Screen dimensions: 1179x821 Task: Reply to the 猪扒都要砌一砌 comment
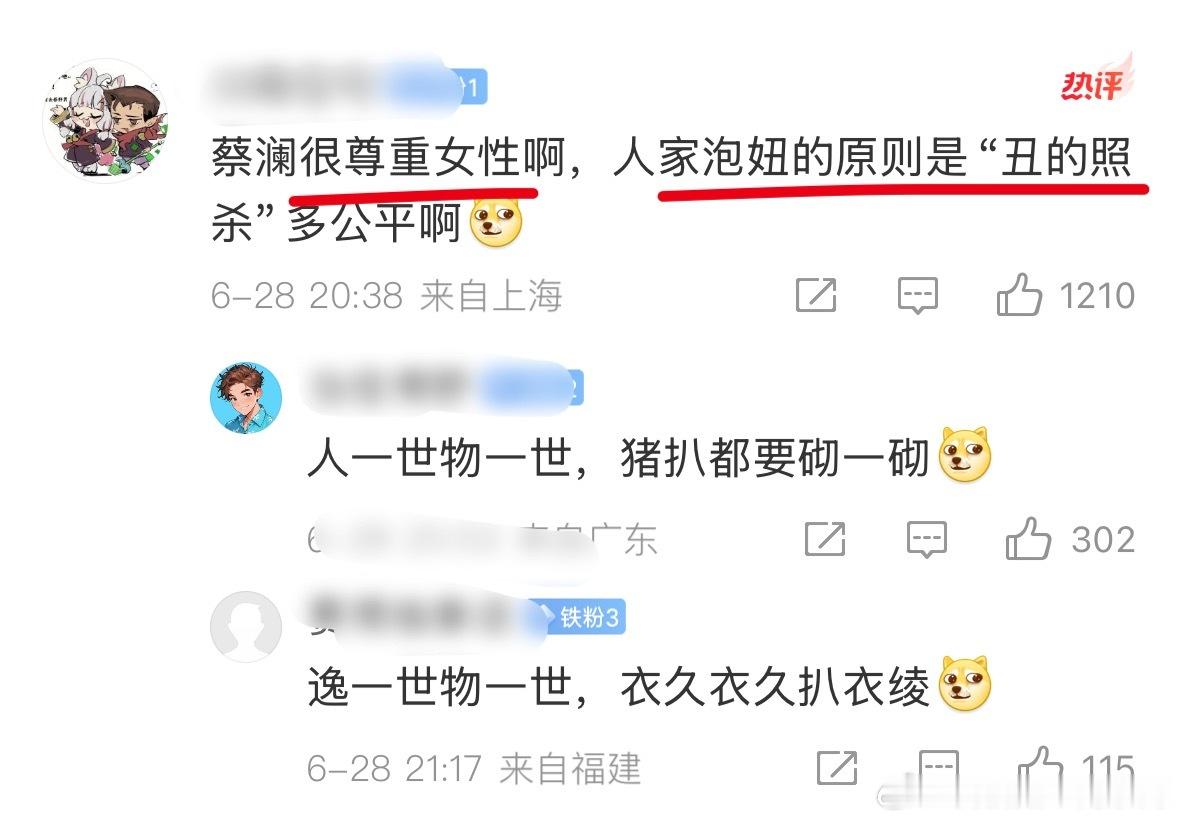[926, 540]
